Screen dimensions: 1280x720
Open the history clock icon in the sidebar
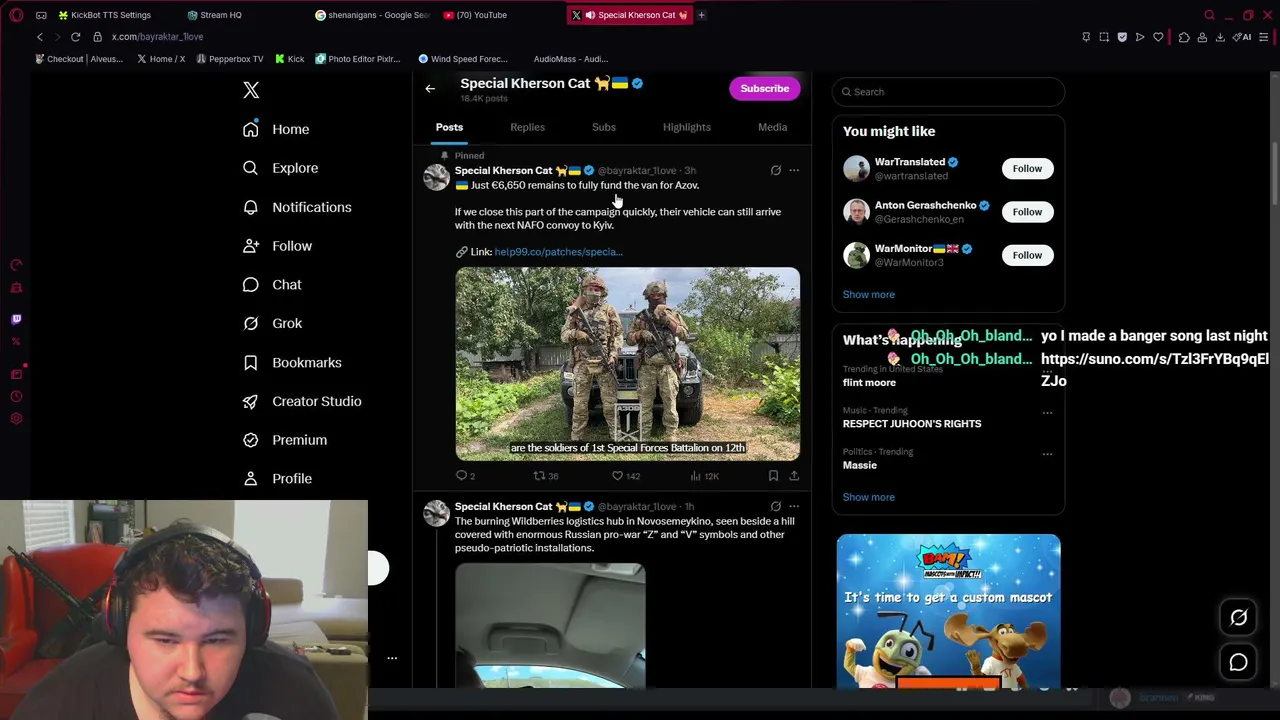[16, 396]
